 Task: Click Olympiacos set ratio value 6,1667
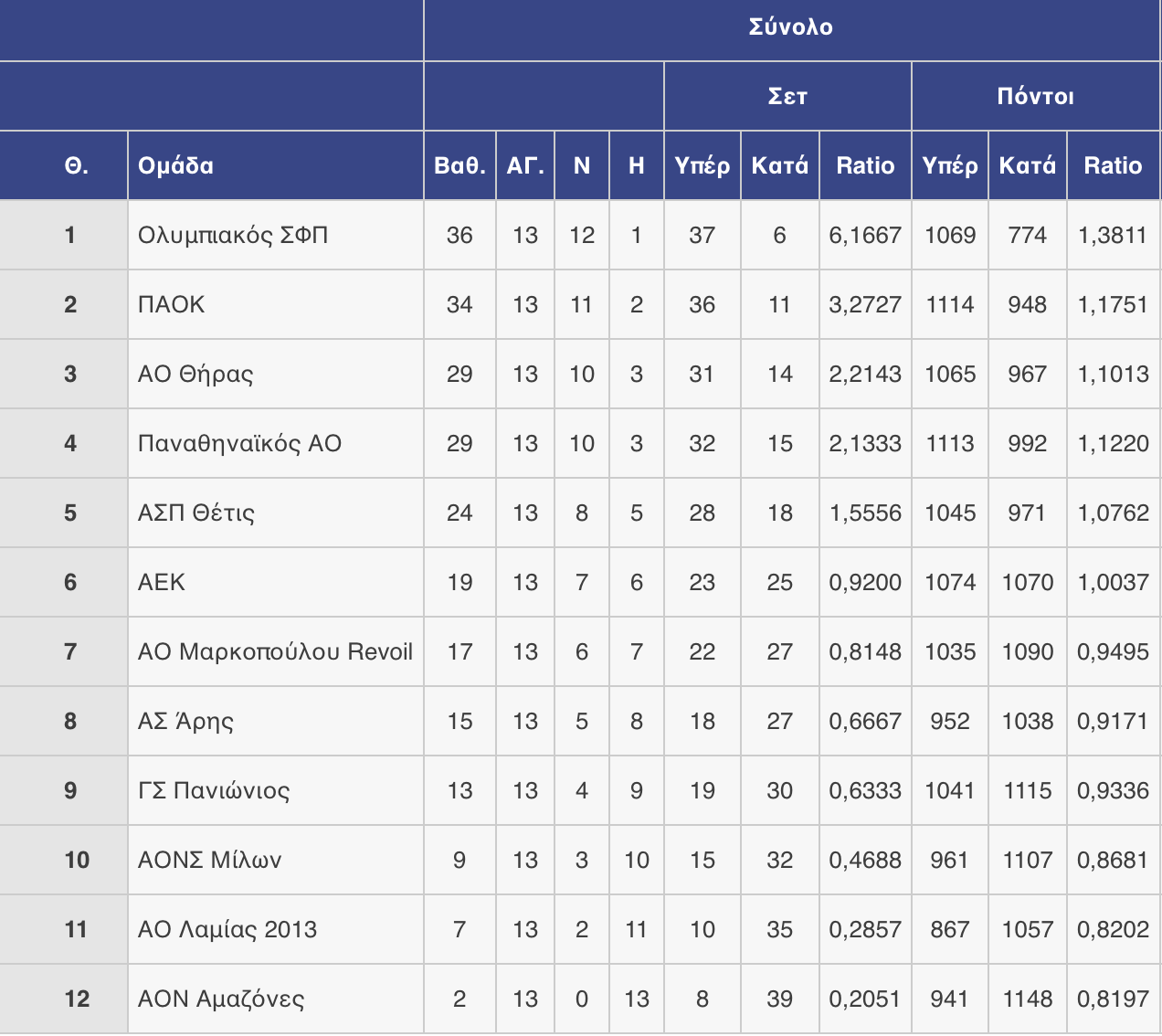(865, 235)
